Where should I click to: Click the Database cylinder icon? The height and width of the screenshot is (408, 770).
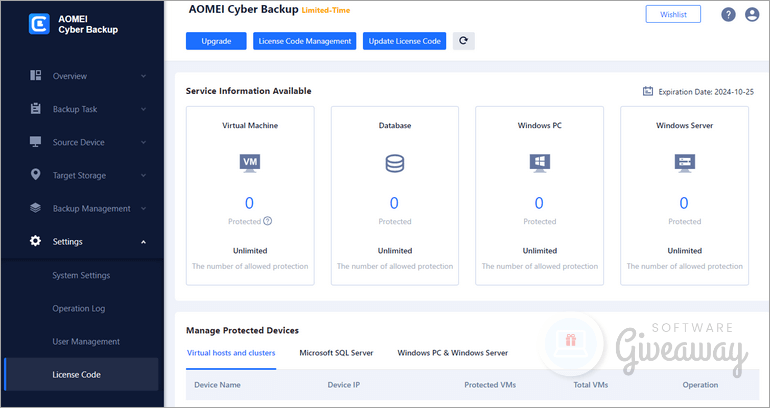point(395,163)
